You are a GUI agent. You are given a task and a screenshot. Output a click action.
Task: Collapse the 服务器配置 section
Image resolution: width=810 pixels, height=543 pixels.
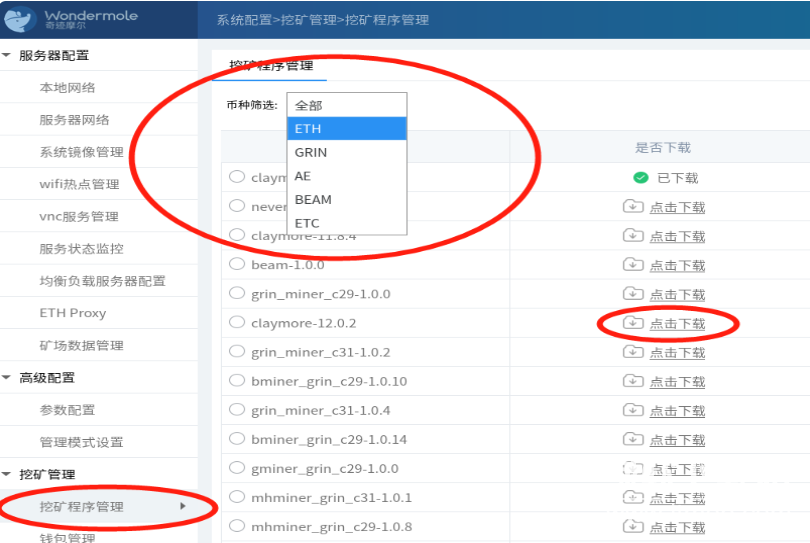8,55
